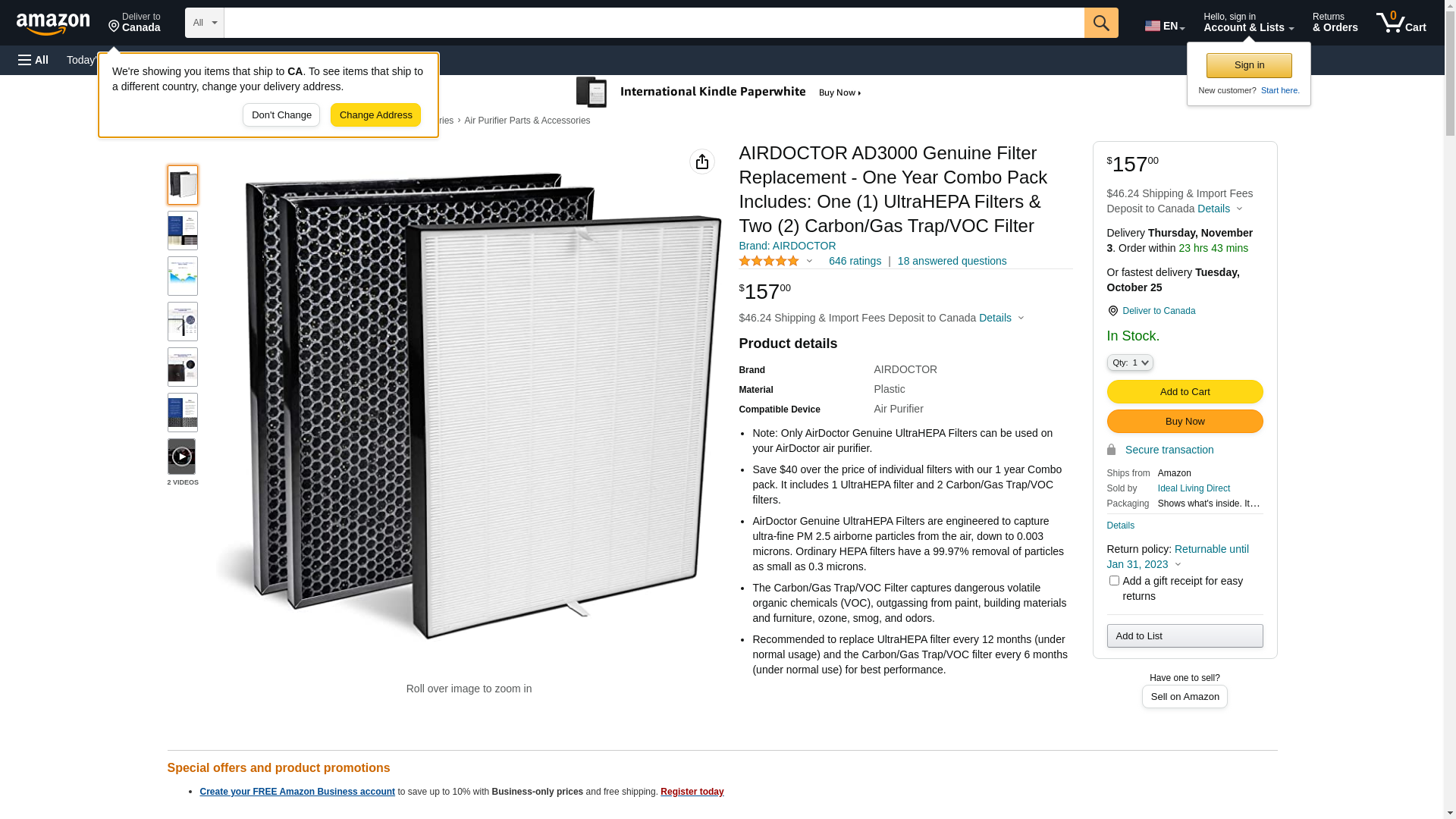Open the search category All dropdown
Image resolution: width=1456 pixels, height=819 pixels.
pos(205,23)
